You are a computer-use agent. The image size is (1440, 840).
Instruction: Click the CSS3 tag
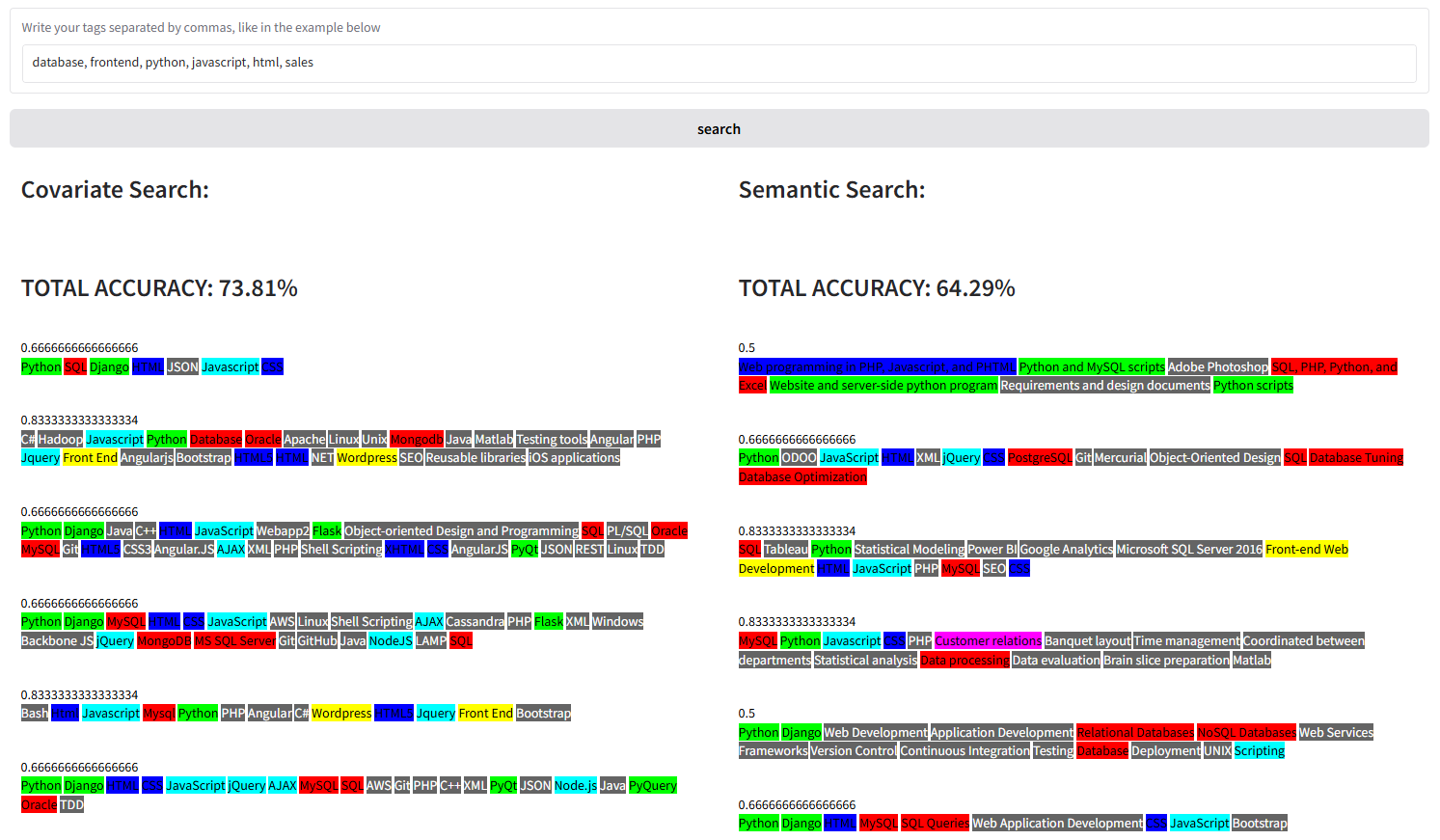tap(137, 550)
